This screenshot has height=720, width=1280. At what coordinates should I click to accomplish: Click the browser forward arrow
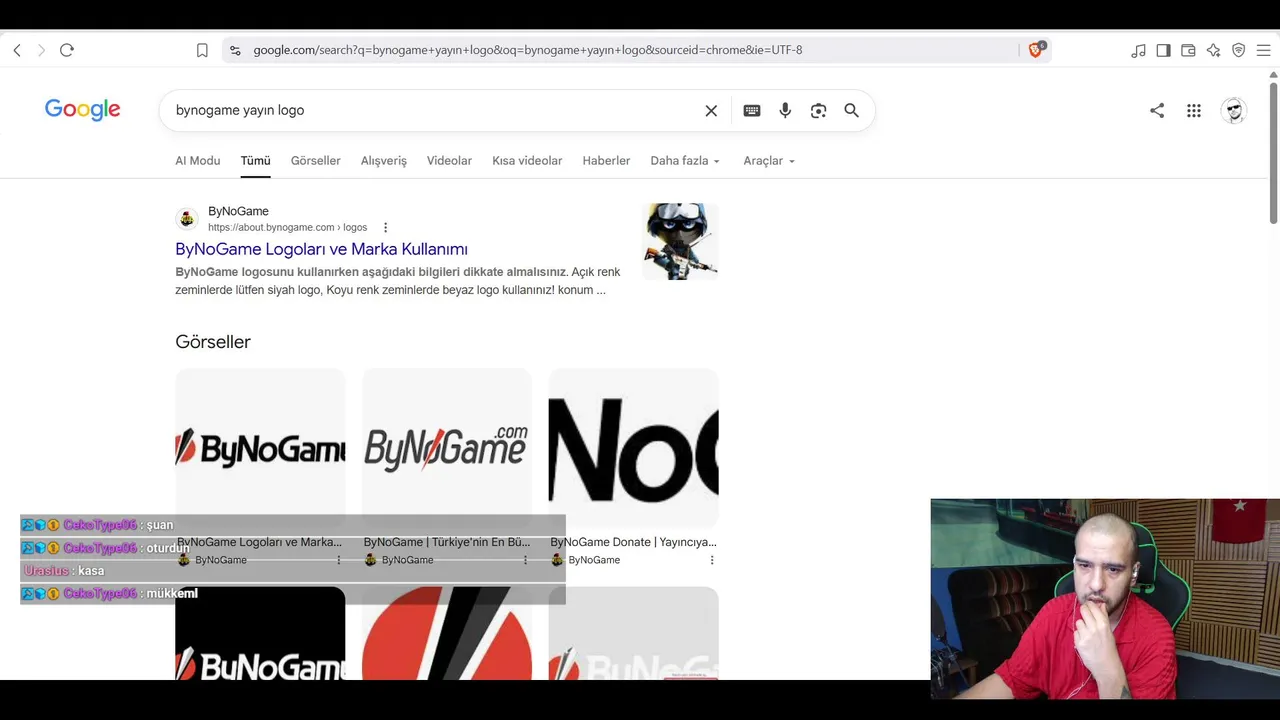coord(41,50)
